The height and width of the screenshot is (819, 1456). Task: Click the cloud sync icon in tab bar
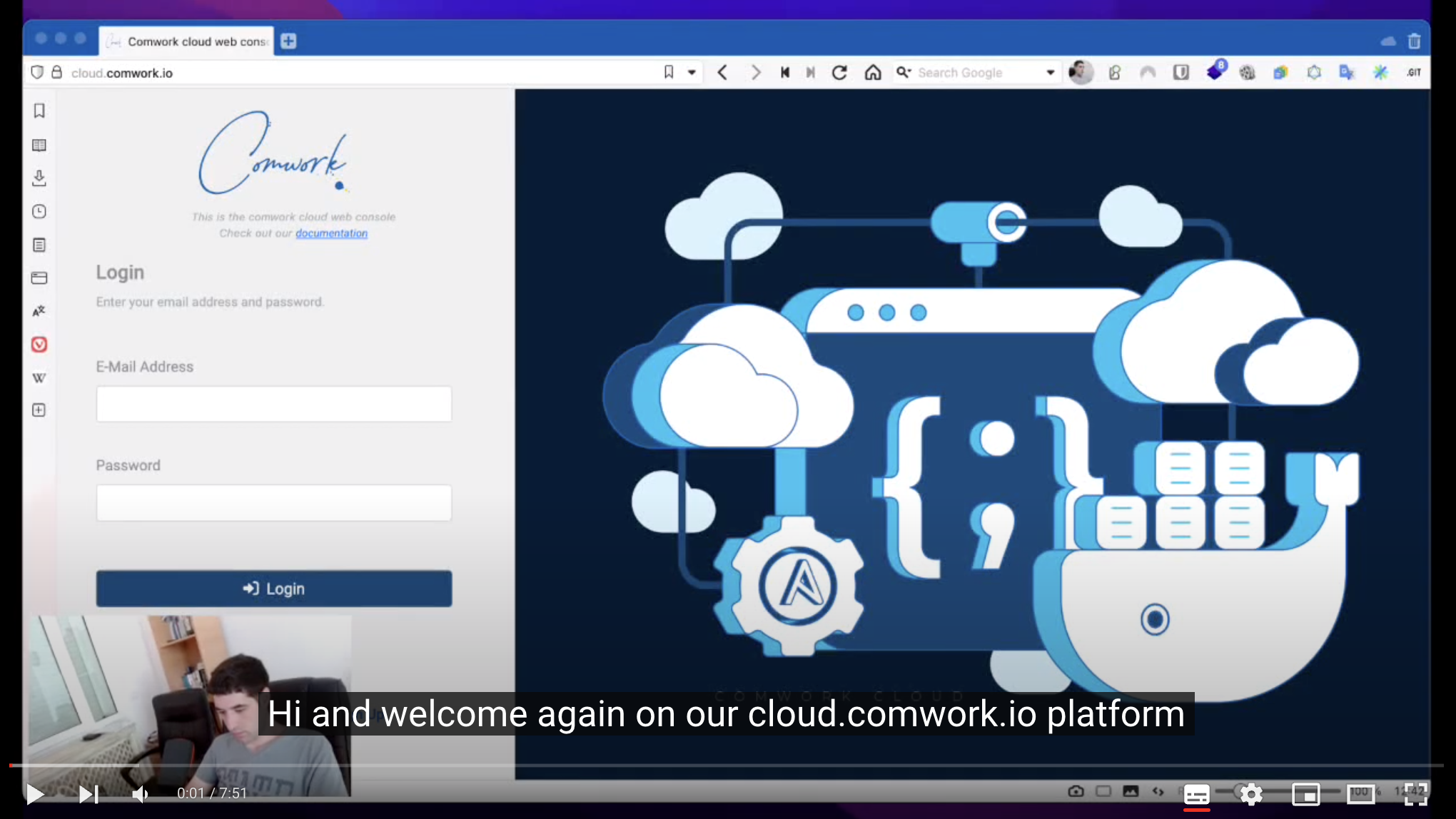click(1388, 41)
